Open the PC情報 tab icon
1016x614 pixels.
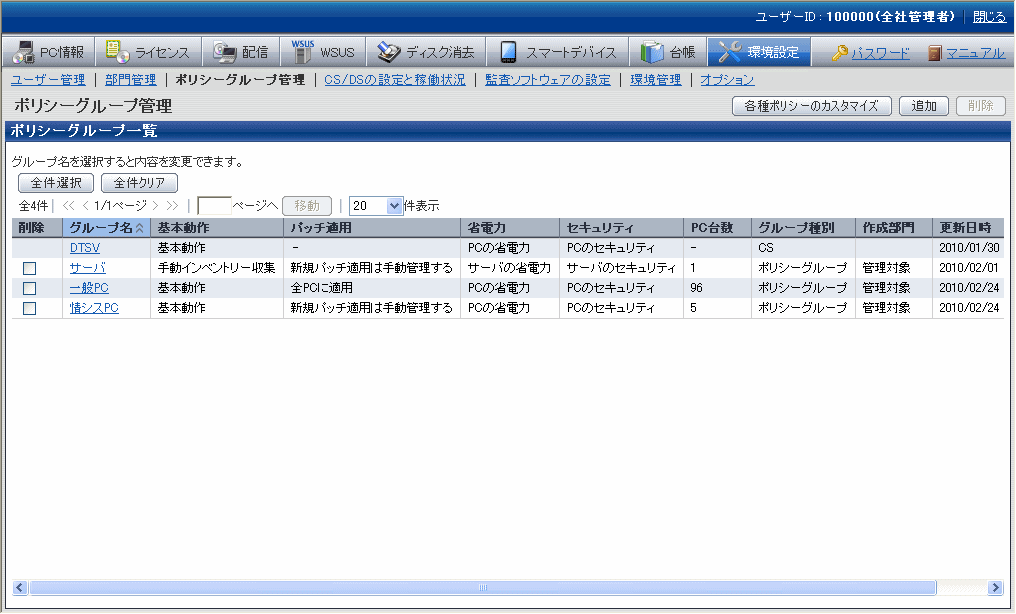click(24, 52)
